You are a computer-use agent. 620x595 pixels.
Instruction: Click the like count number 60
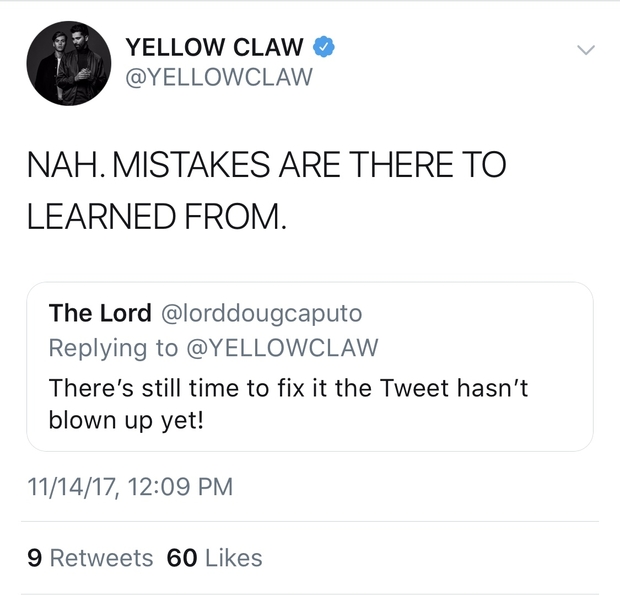[x=182, y=558]
